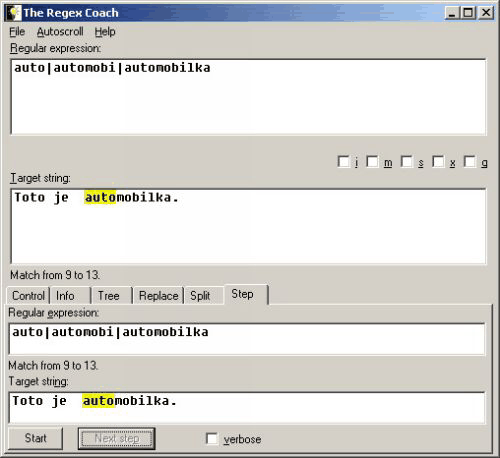The height and width of the screenshot is (458, 500).
Task: Open the Autoscroll menu
Action: tap(60, 32)
